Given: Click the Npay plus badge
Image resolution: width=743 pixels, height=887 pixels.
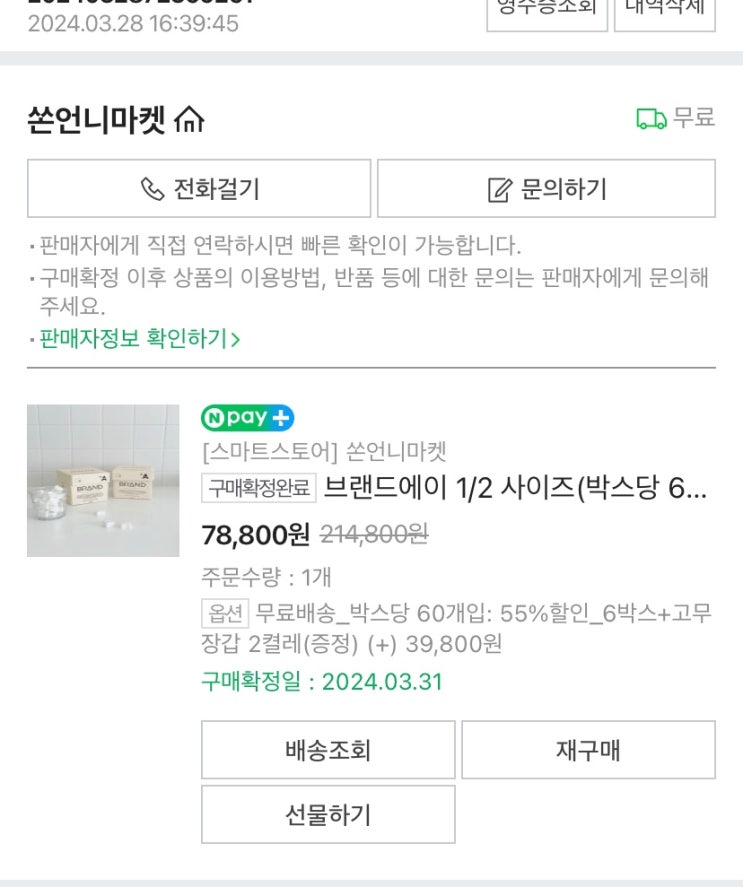Looking at the screenshot, I should (x=247, y=417).
